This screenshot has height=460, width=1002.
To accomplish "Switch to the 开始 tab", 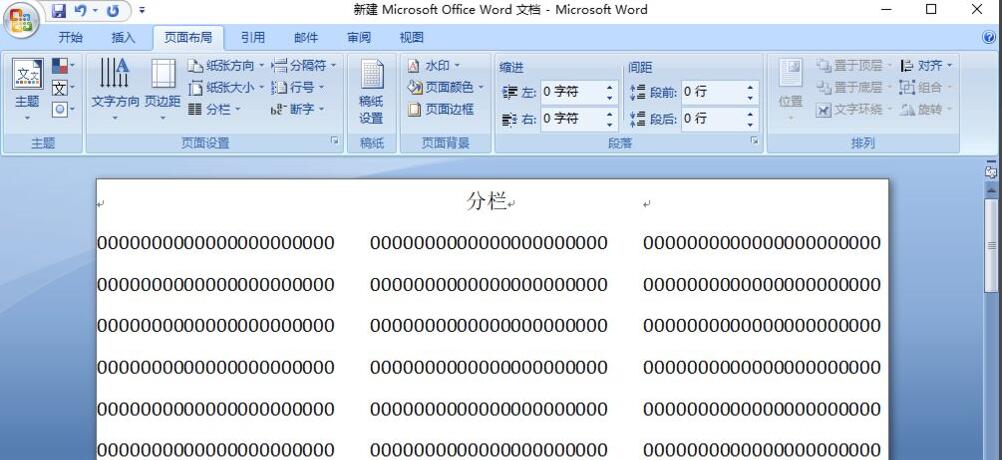I will coord(71,38).
